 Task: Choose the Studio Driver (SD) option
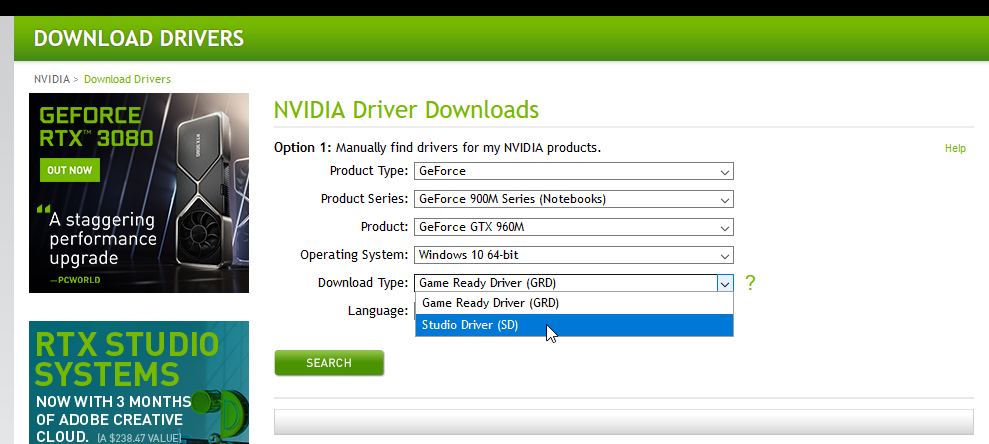click(x=574, y=325)
